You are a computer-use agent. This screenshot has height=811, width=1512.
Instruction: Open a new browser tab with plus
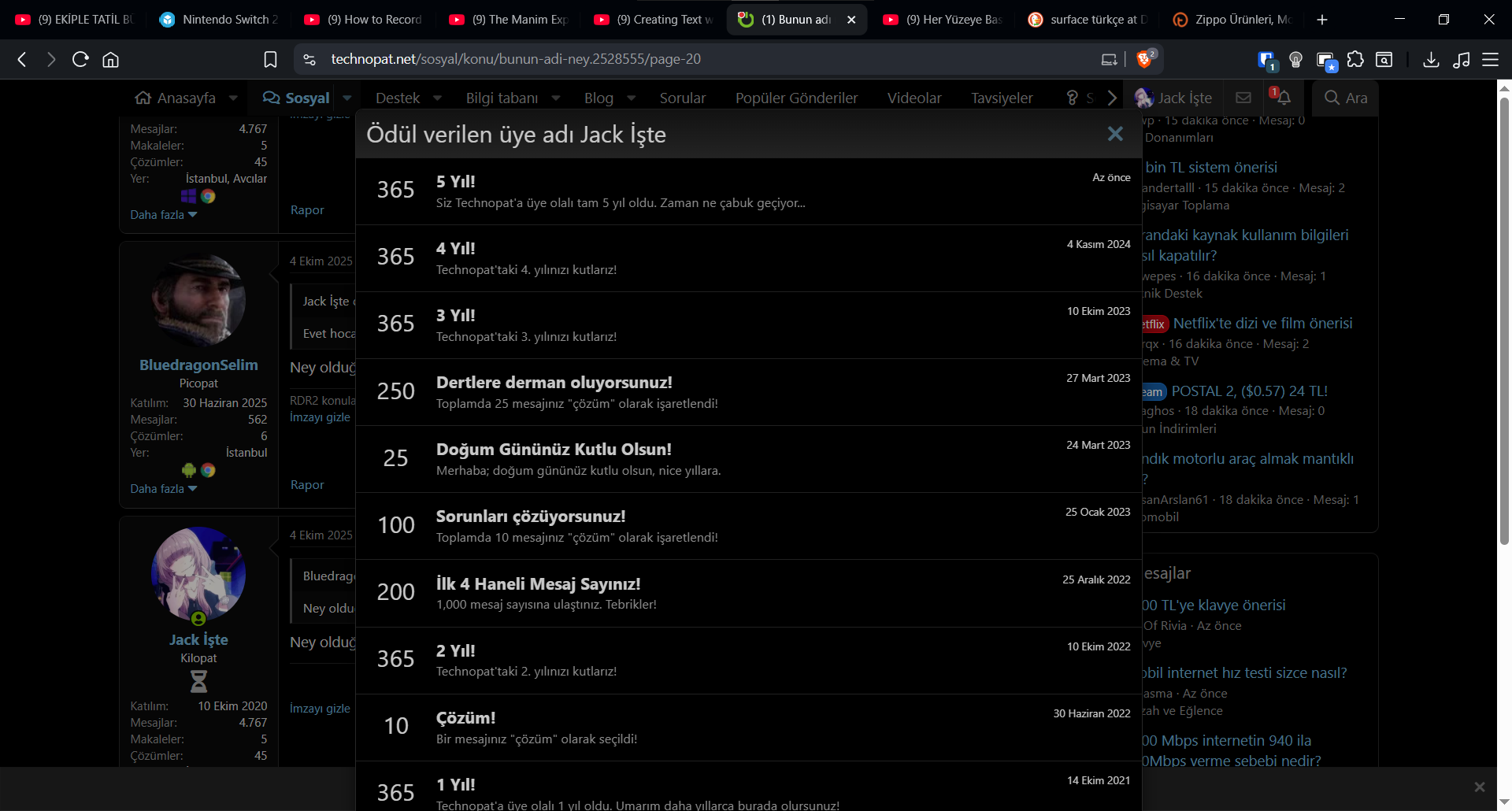(x=1322, y=20)
